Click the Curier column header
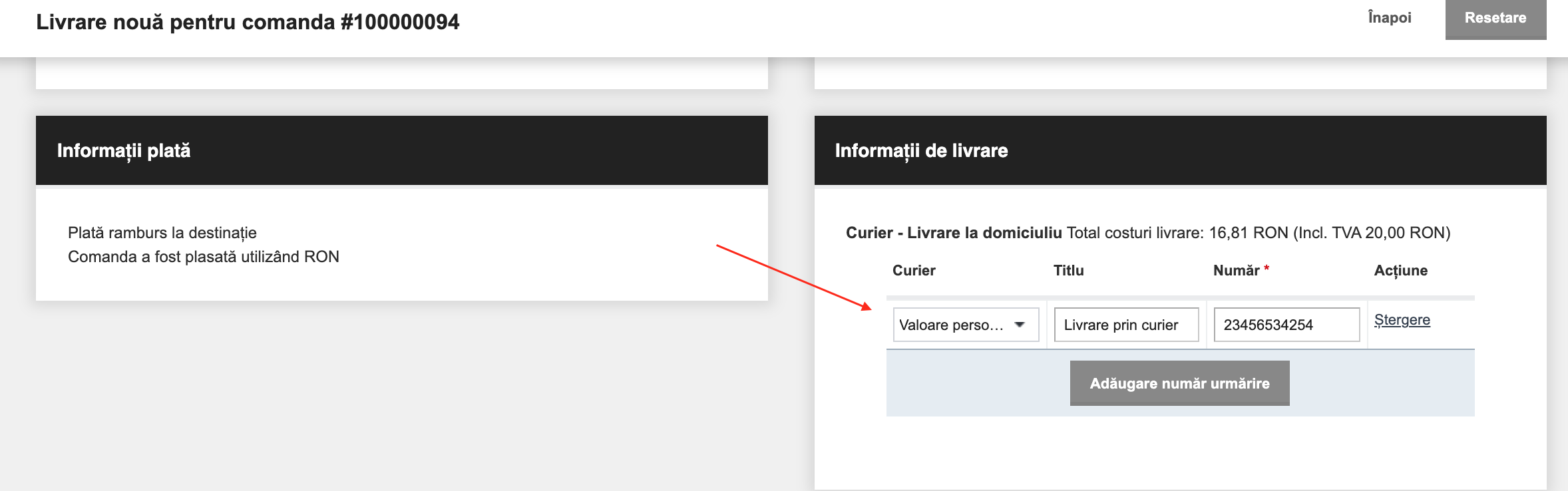This screenshot has width=1568, height=491. (914, 270)
